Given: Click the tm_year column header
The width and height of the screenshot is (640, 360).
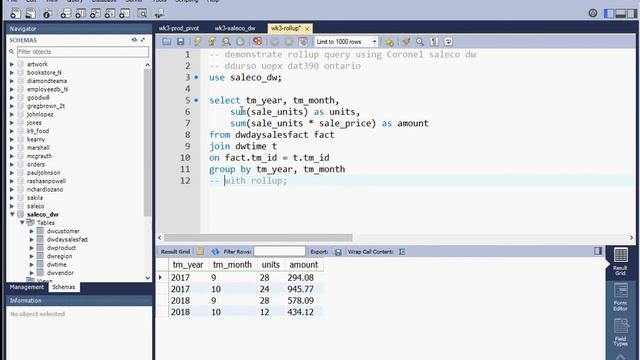Looking at the screenshot, I should coord(188,265).
